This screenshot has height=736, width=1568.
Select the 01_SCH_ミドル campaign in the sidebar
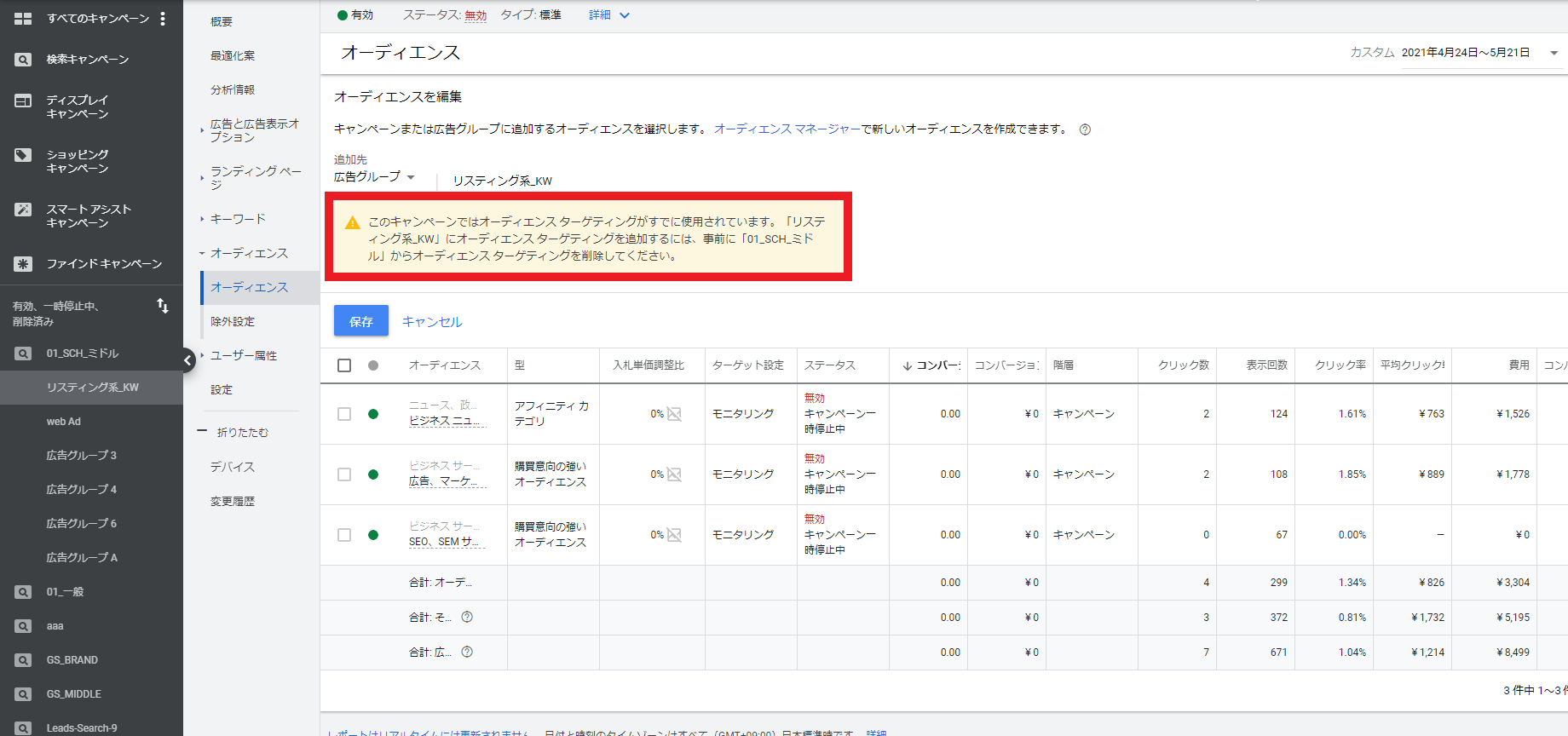tap(83, 354)
